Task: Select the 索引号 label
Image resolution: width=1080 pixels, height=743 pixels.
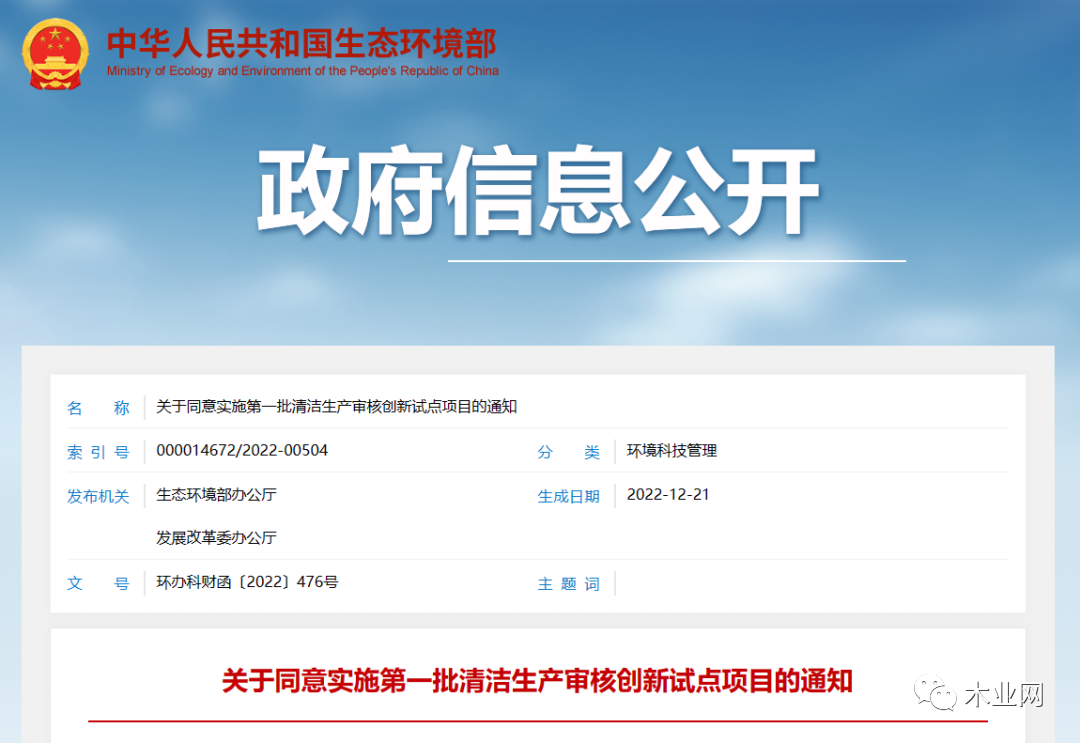Action: [98, 452]
